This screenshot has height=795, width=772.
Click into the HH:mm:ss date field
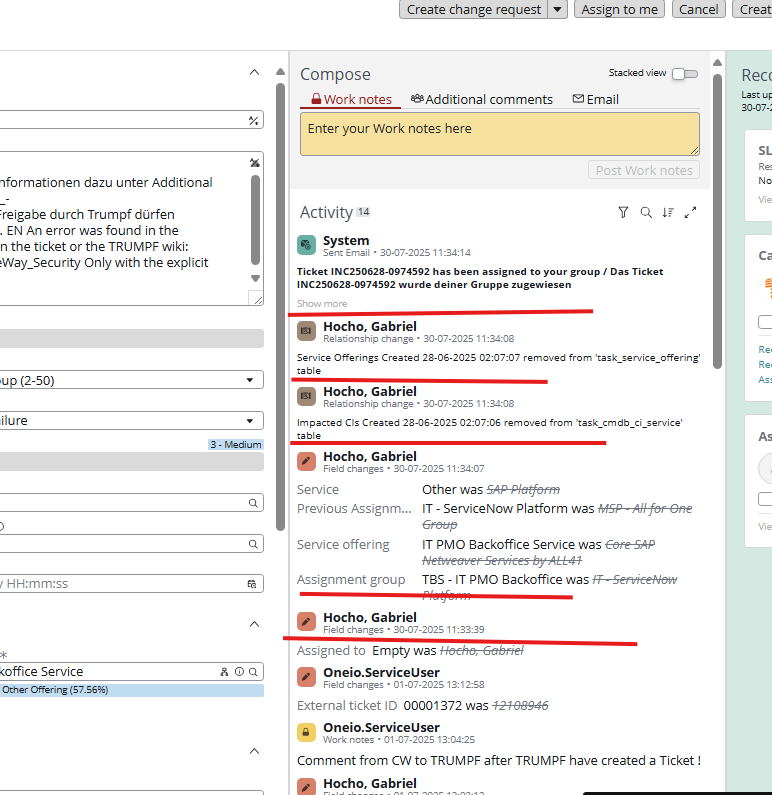click(122, 584)
